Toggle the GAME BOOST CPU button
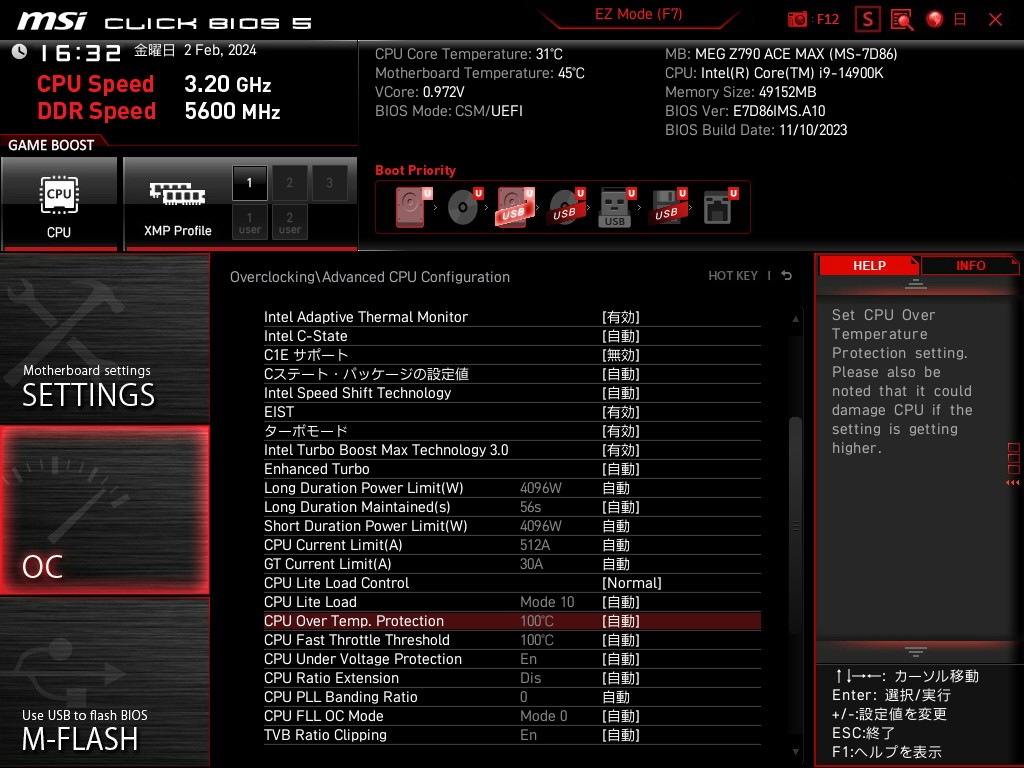 coord(59,203)
